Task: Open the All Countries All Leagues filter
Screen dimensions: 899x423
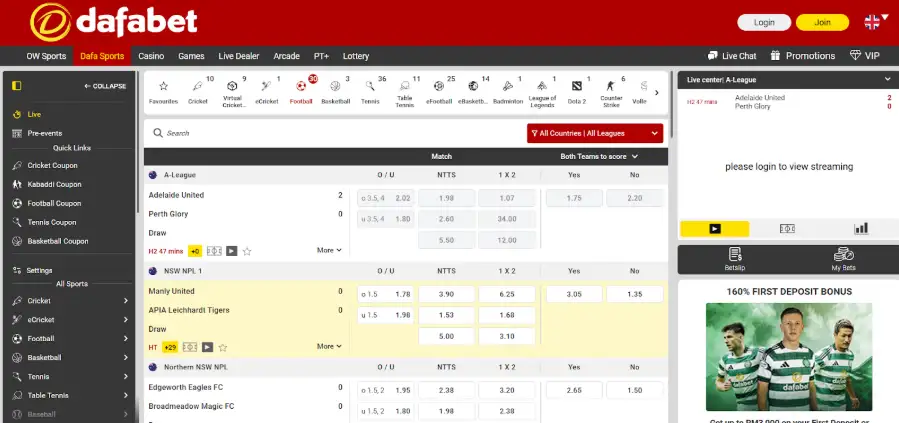Action: pos(594,132)
